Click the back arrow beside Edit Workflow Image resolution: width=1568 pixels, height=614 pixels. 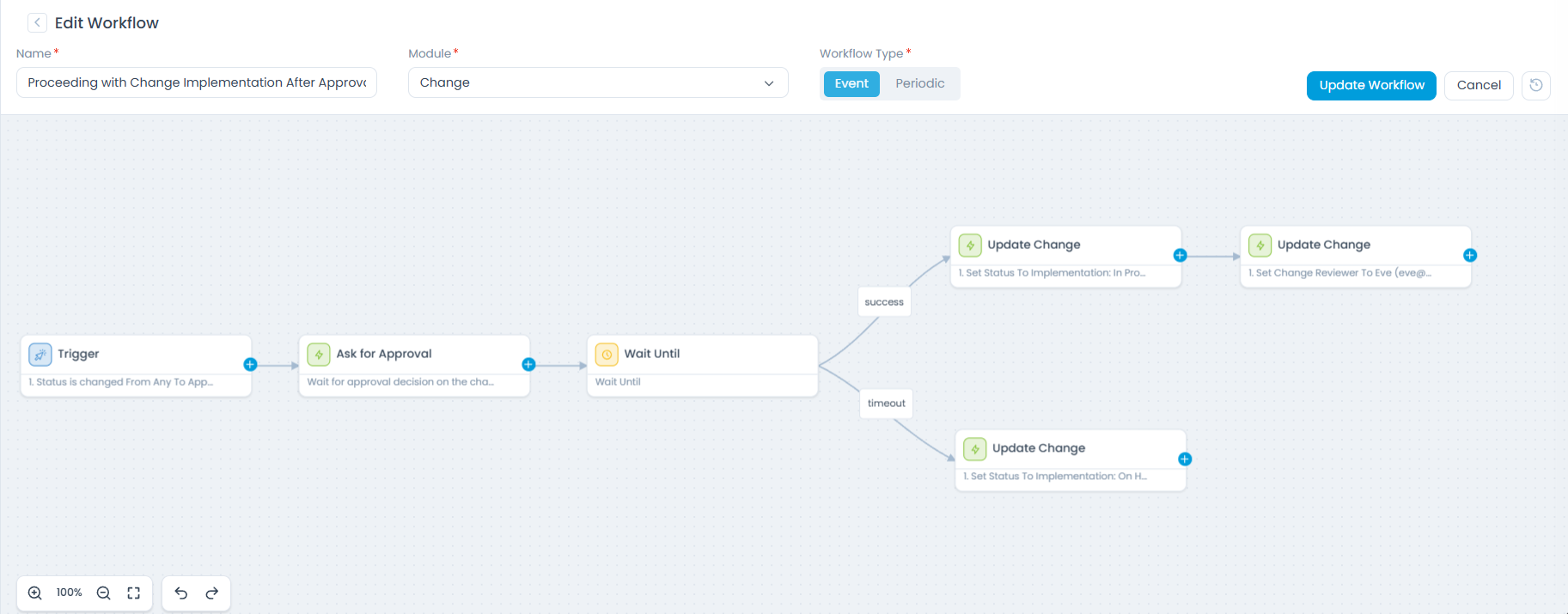(37, 23)
